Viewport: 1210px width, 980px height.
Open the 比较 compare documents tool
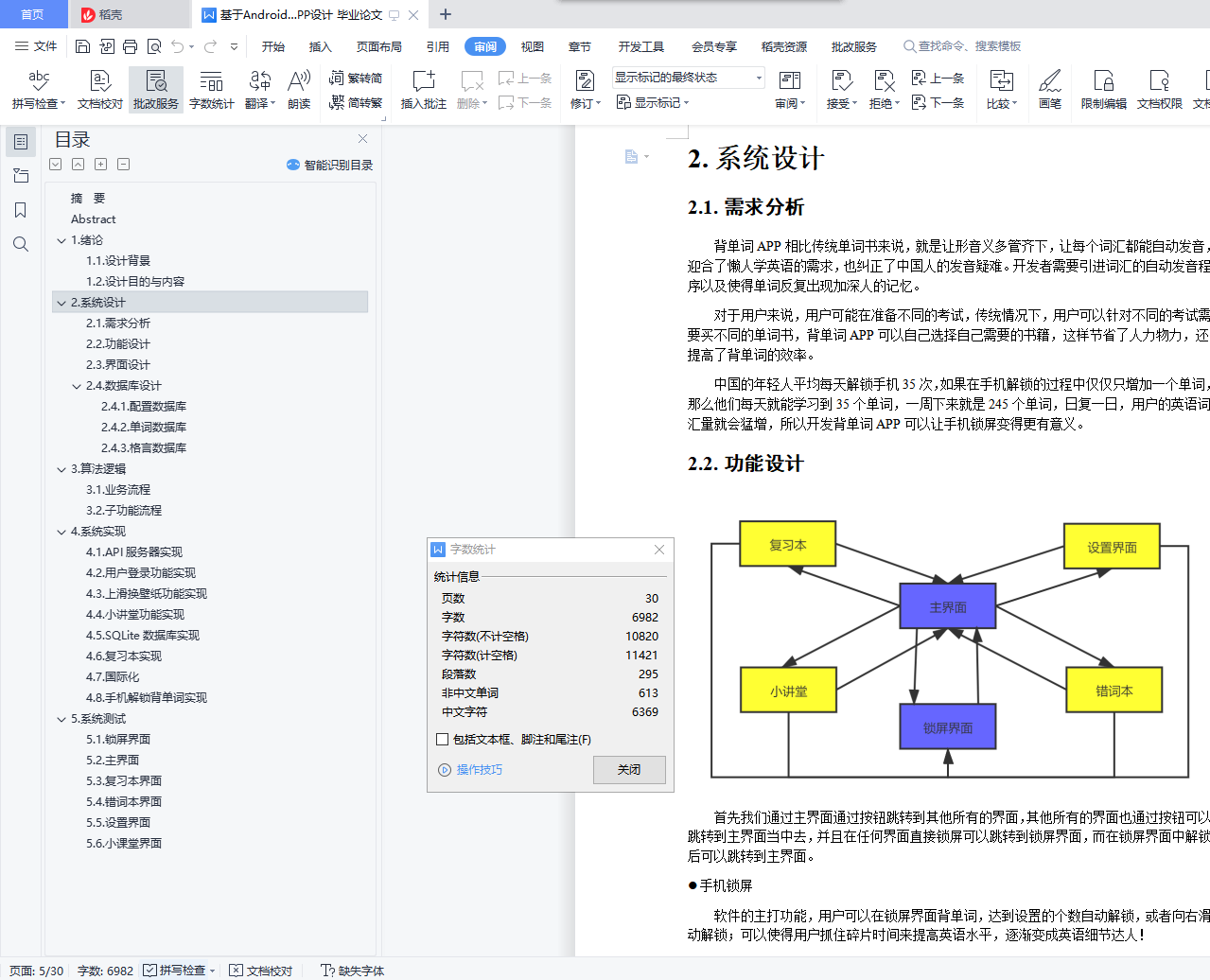pos(1002,90)
